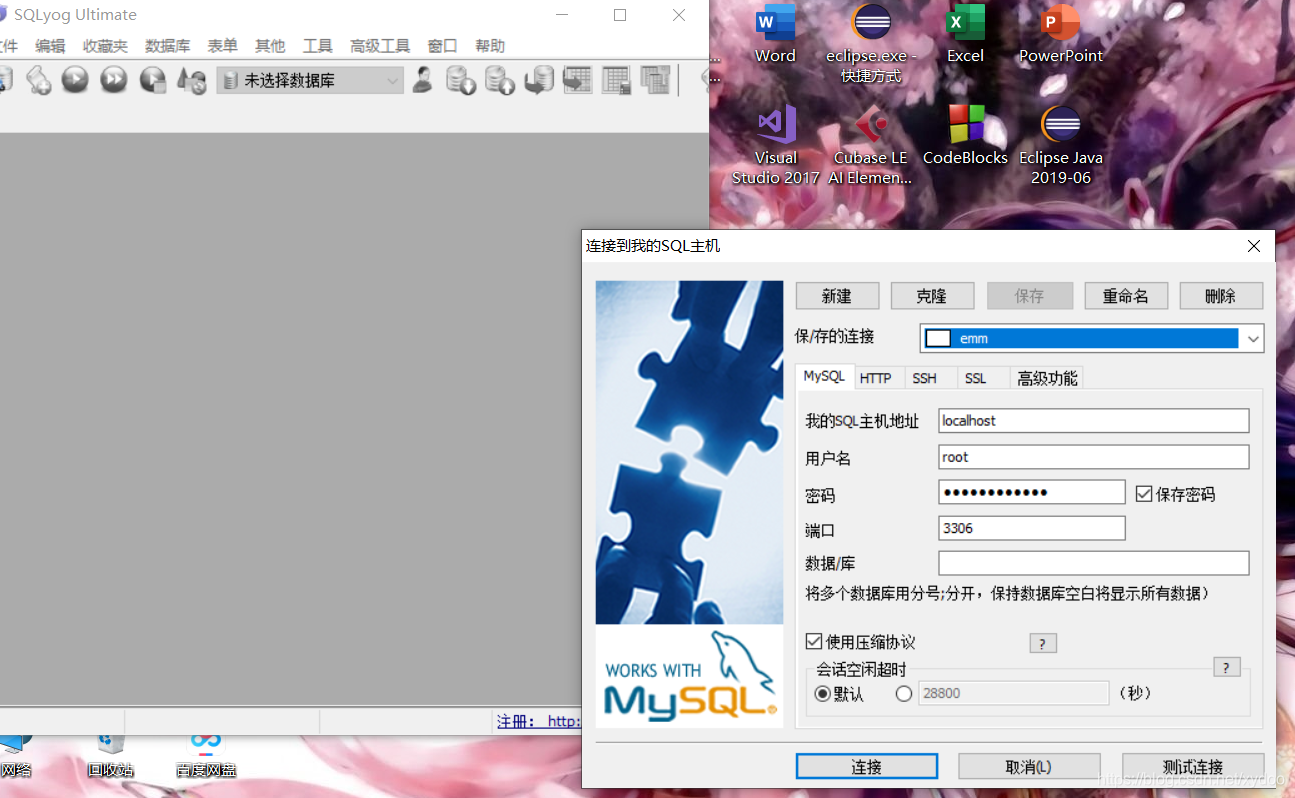The height and width of the screenshot is (798, 1295).
Task: Close the 连接到我的SQL主机 dialog
Action: click(x=1254, y=246)
